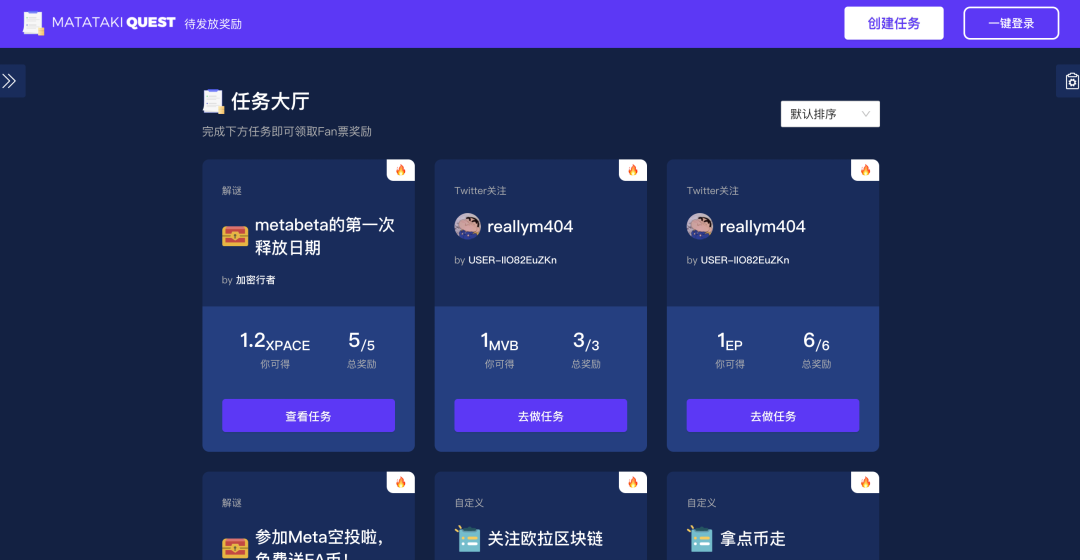Click the list icon beside 拿点币走
The image size is (1080, 560).
pos(700,539)
